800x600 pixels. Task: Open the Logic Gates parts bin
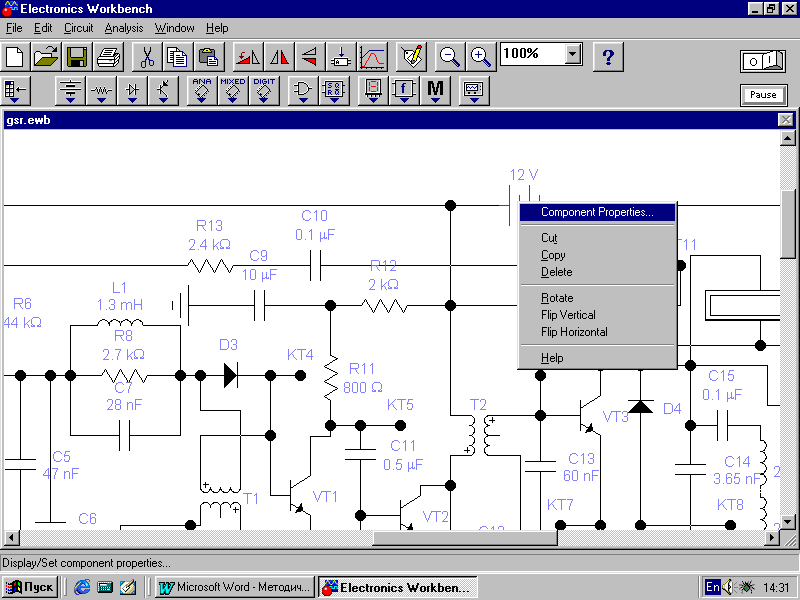(303, 91)
